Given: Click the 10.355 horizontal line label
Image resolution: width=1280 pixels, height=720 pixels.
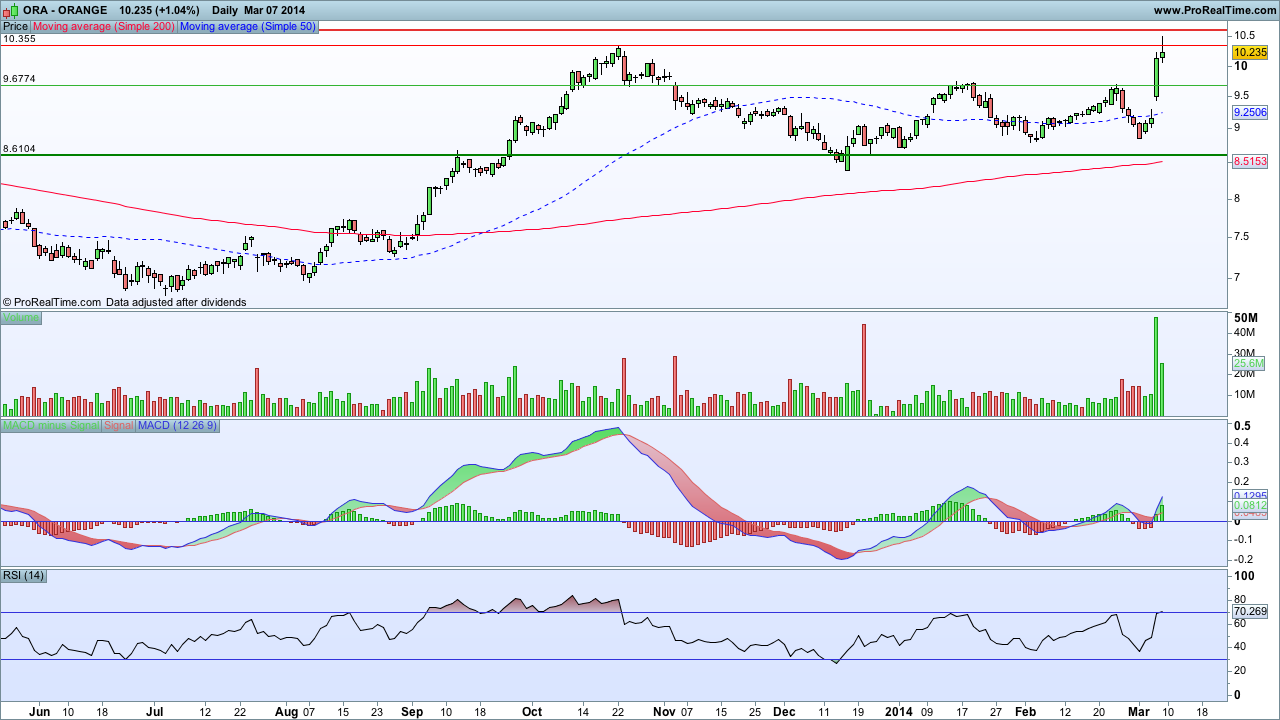Looking at the screenshot, I should pos(20,38).
